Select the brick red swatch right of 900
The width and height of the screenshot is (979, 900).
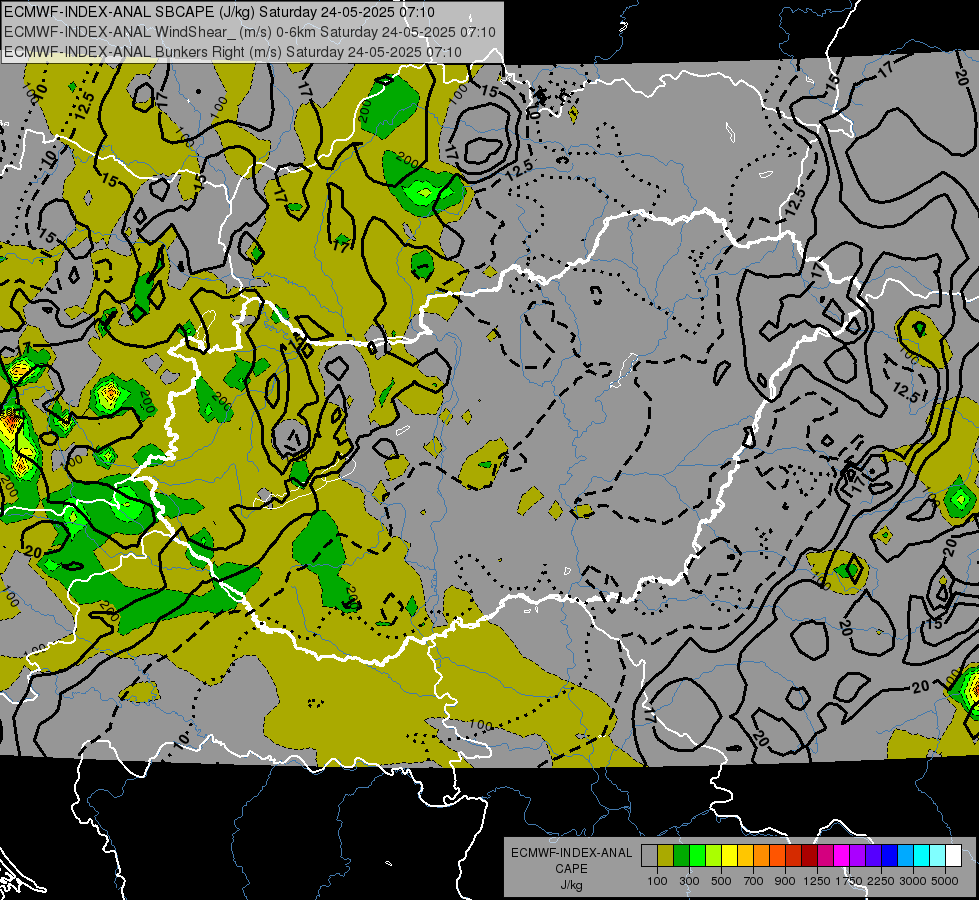pyautogui.click(x=794, y=855)
